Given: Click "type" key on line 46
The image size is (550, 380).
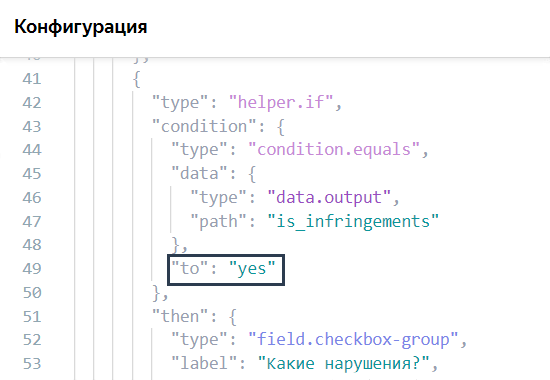Looking at the screenshot, I should tap(219, 198).
